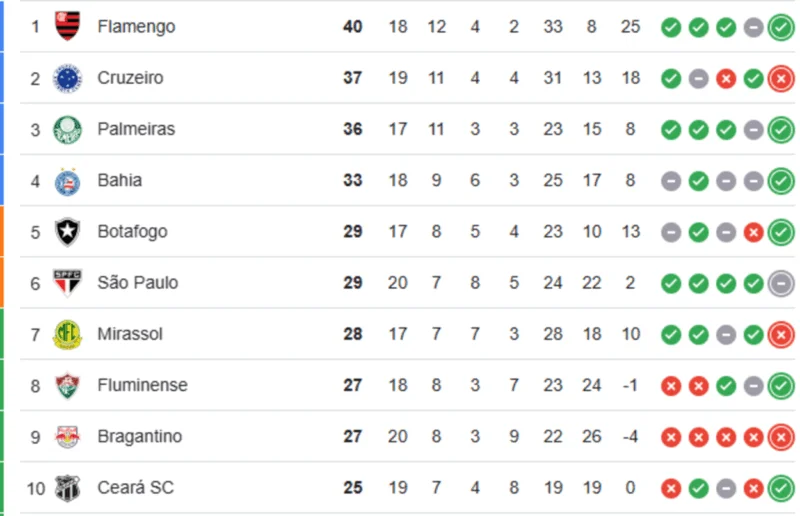The height and width of the screenshot is (516, 800).
Task: Click the Ceará SC club crest
Action: pyautogui.click(x=67, y=488)
